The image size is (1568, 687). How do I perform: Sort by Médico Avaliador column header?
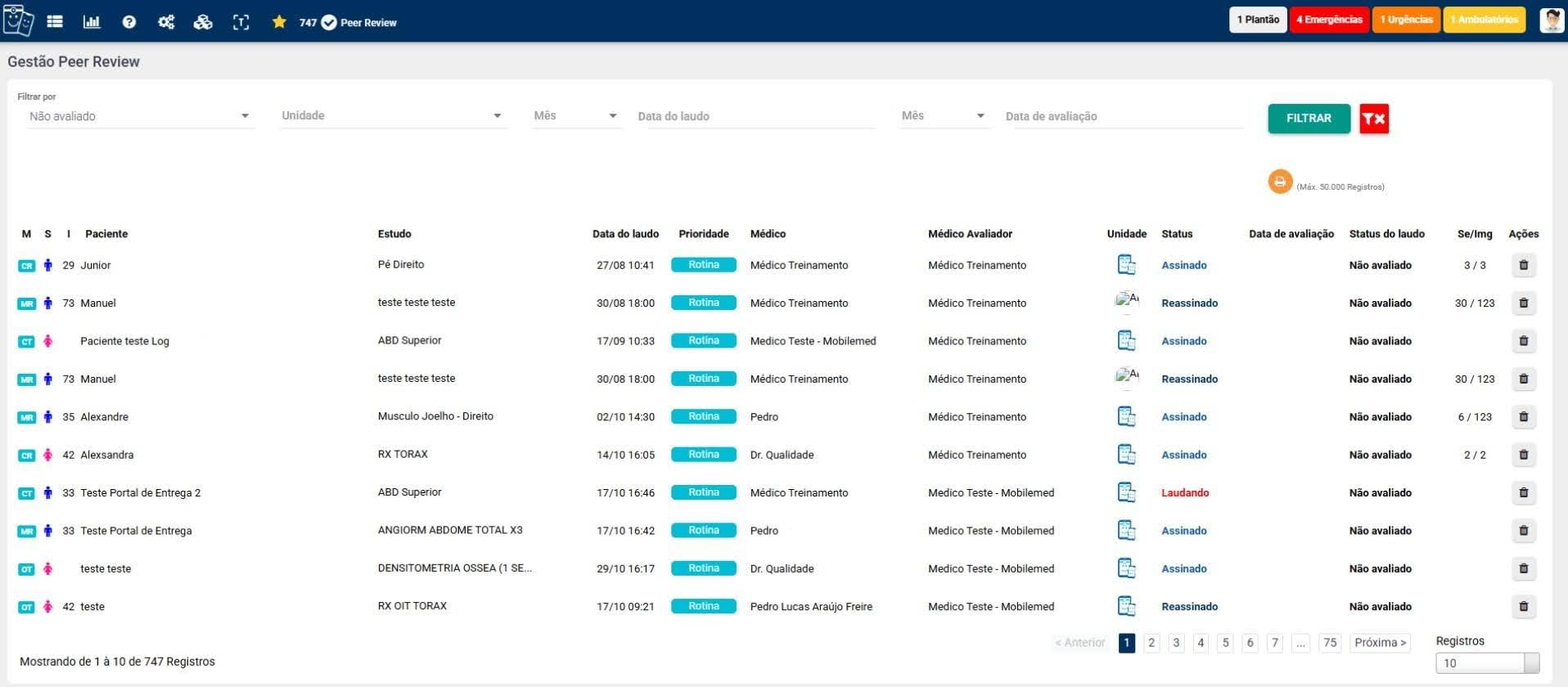coord(970,234)
